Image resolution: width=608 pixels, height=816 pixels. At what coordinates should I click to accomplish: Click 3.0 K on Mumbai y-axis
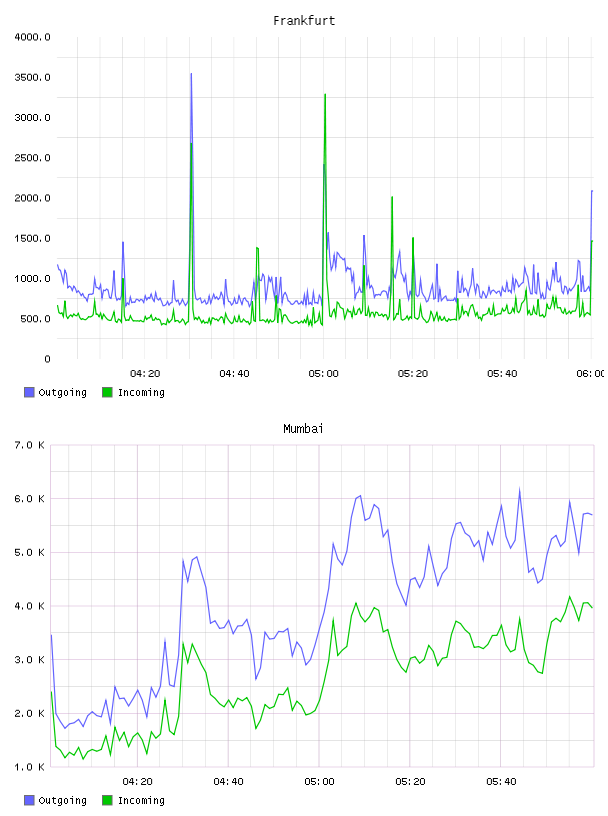pos(29,660)
